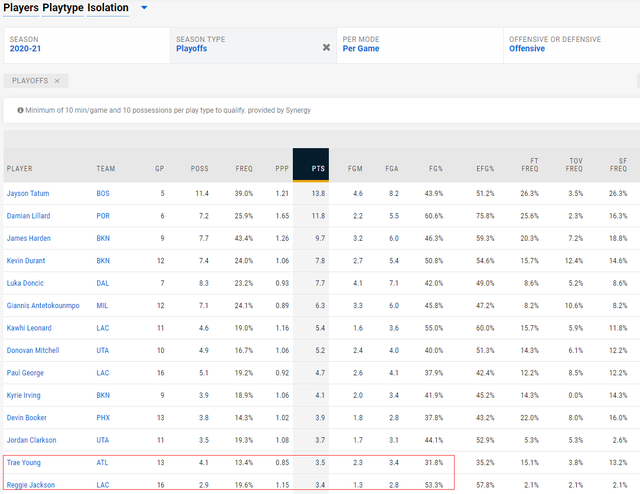This screenshot has width=640, height=494.
Task: Click the BOS team link
Action: 103,192
